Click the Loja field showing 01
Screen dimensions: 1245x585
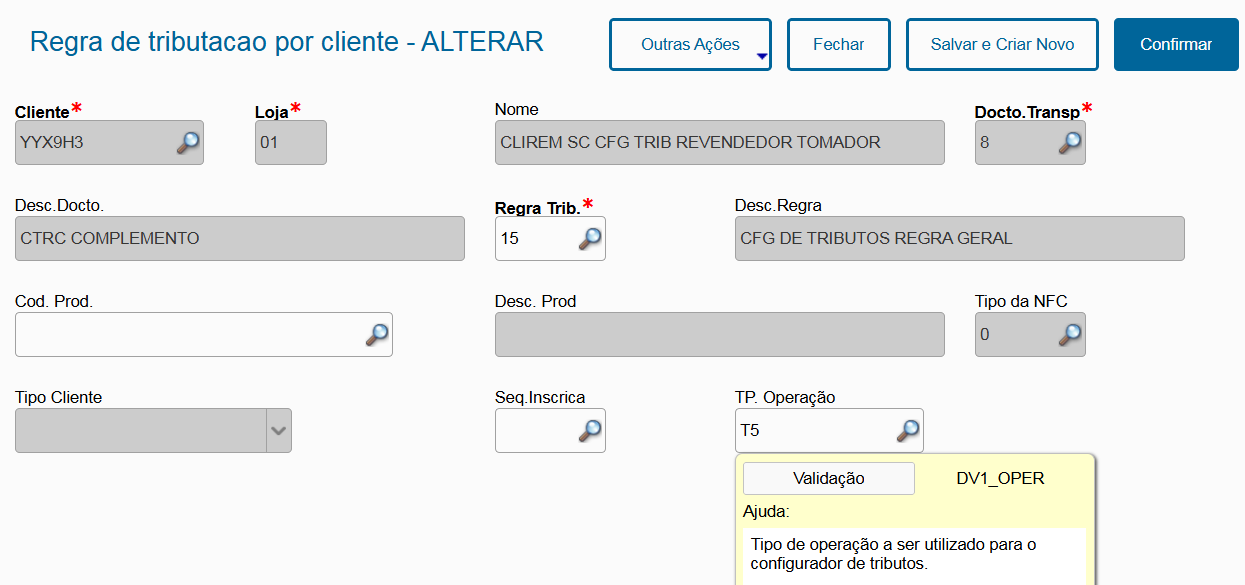(x=291, y=143)
